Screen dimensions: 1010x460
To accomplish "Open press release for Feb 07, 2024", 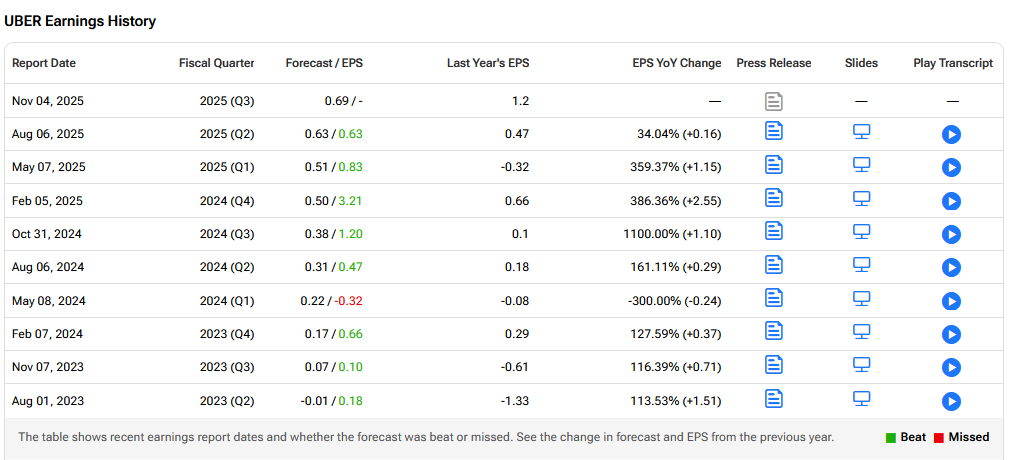I will pyautogui.click(x=773, y=331).
